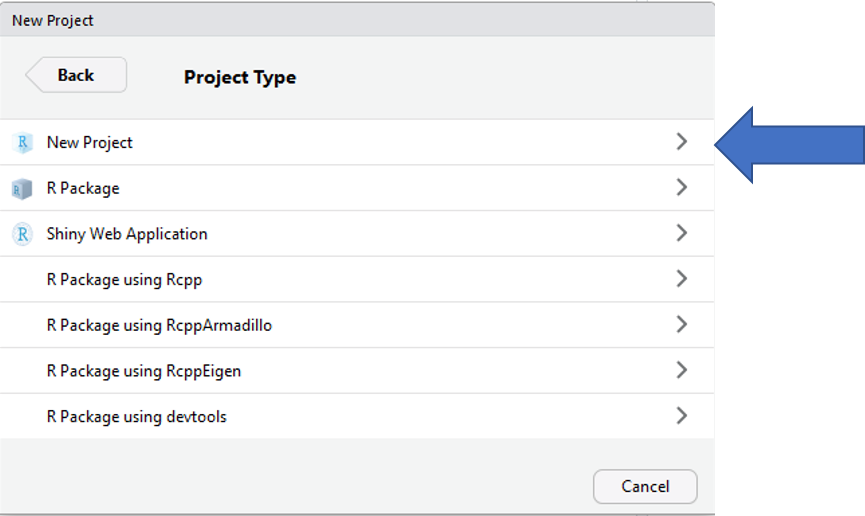Open chevron for RcppEigen package row

coord(682,370)
